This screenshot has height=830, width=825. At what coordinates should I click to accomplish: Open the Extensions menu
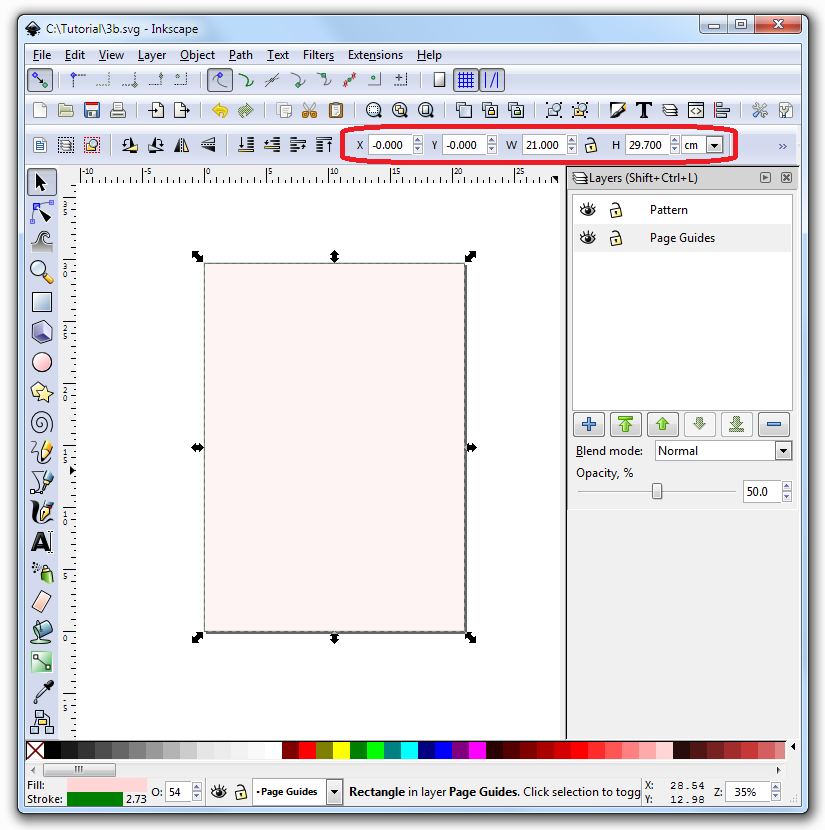(x=375, y=55)
